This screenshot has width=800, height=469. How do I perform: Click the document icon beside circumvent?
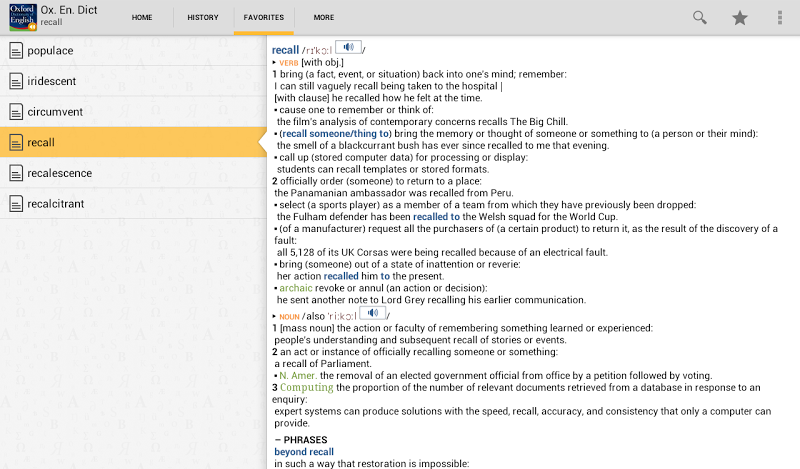(x=16, y=112)
